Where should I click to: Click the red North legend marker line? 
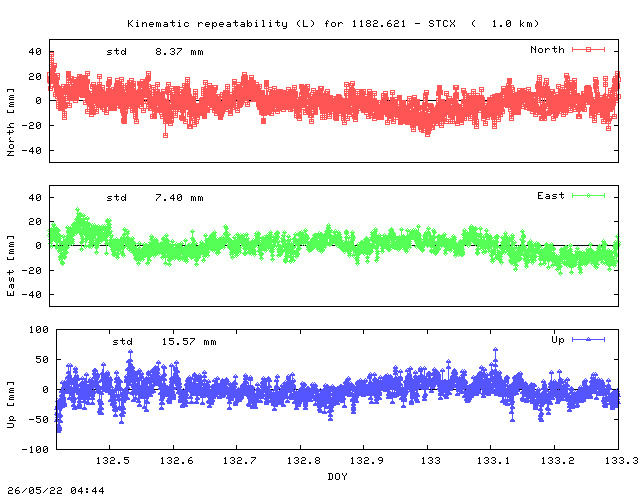tap(588, 49)
